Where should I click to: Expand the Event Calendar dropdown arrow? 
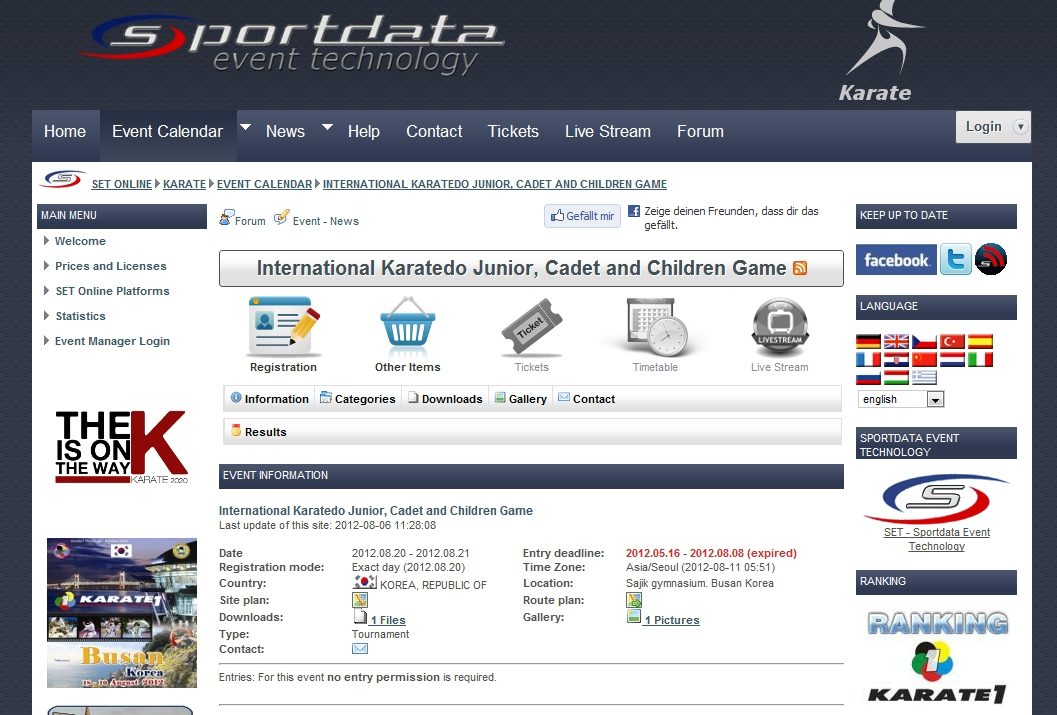point(245,127)
